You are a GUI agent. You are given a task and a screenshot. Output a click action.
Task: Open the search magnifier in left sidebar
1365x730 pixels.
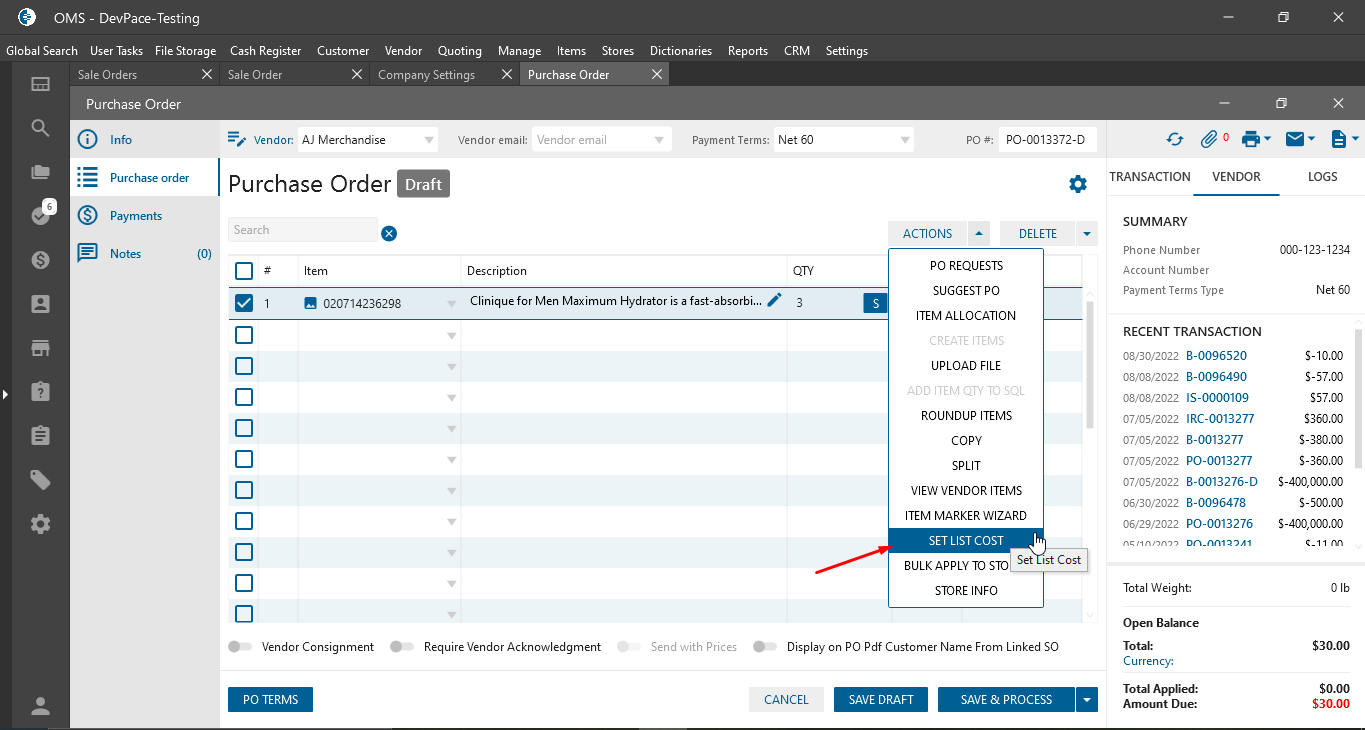pyautogui.click(x=40, y=128)
